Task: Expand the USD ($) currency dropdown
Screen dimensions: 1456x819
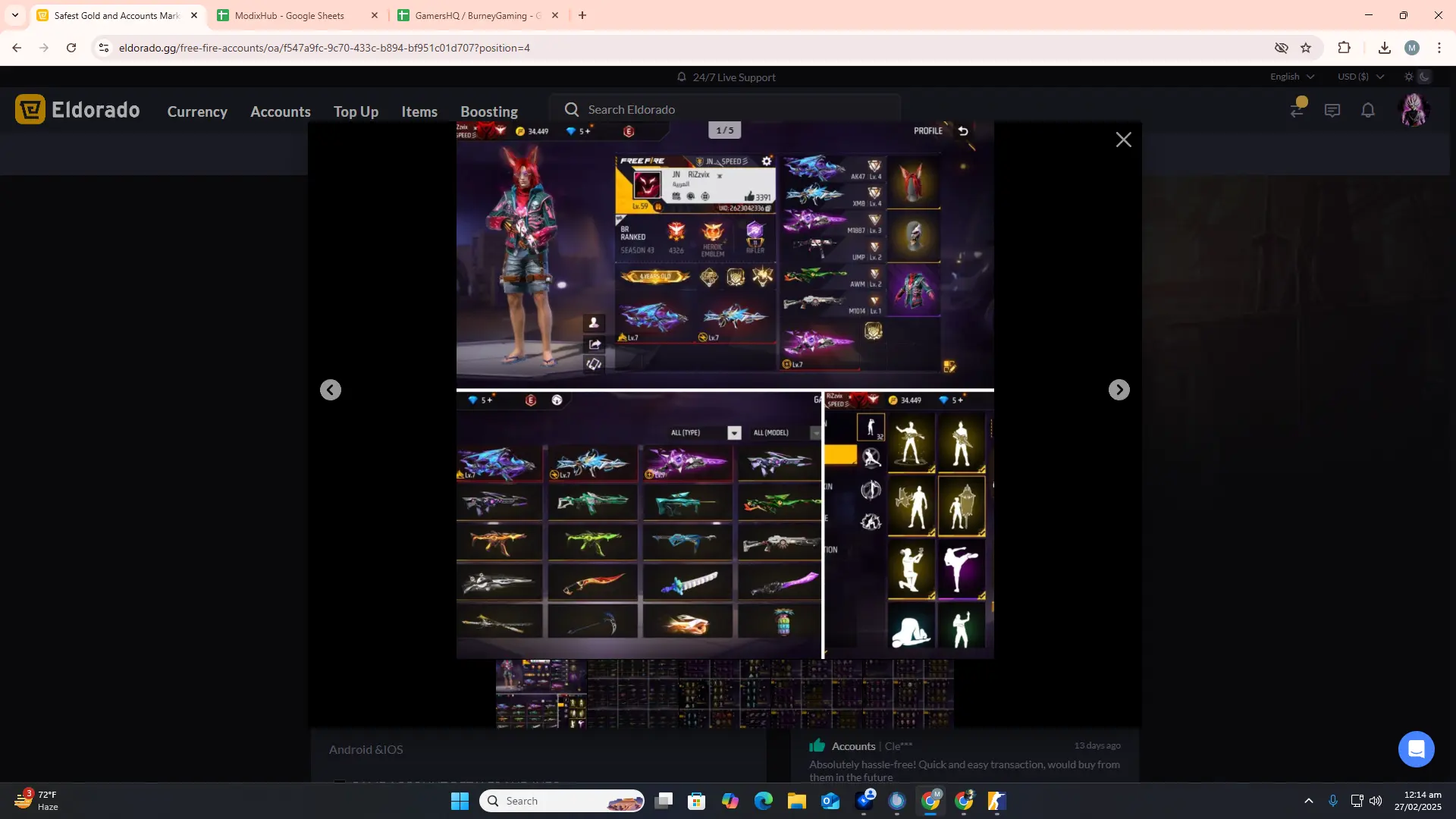Action: [x=1360, y=77]
